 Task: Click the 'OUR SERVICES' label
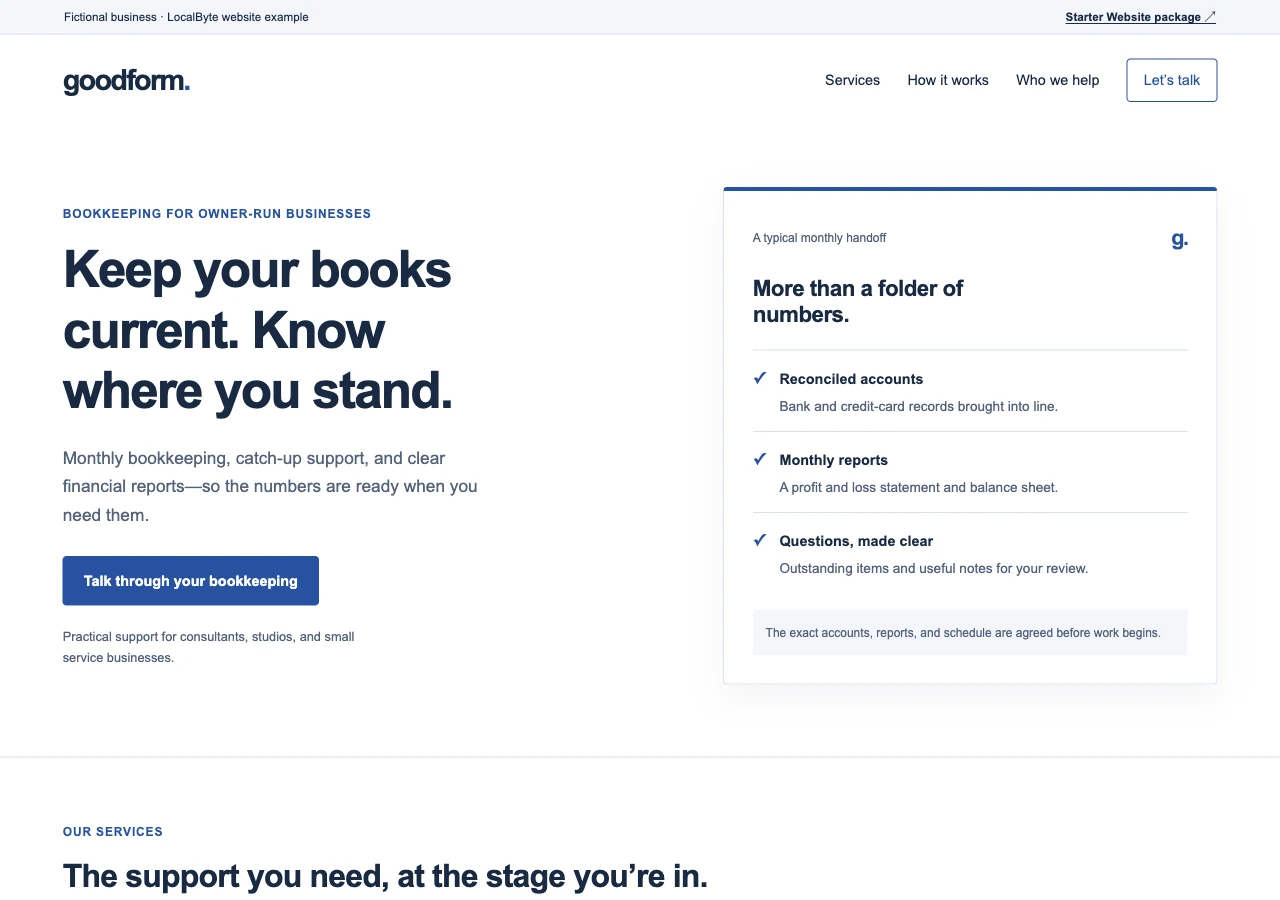(113, 832)
